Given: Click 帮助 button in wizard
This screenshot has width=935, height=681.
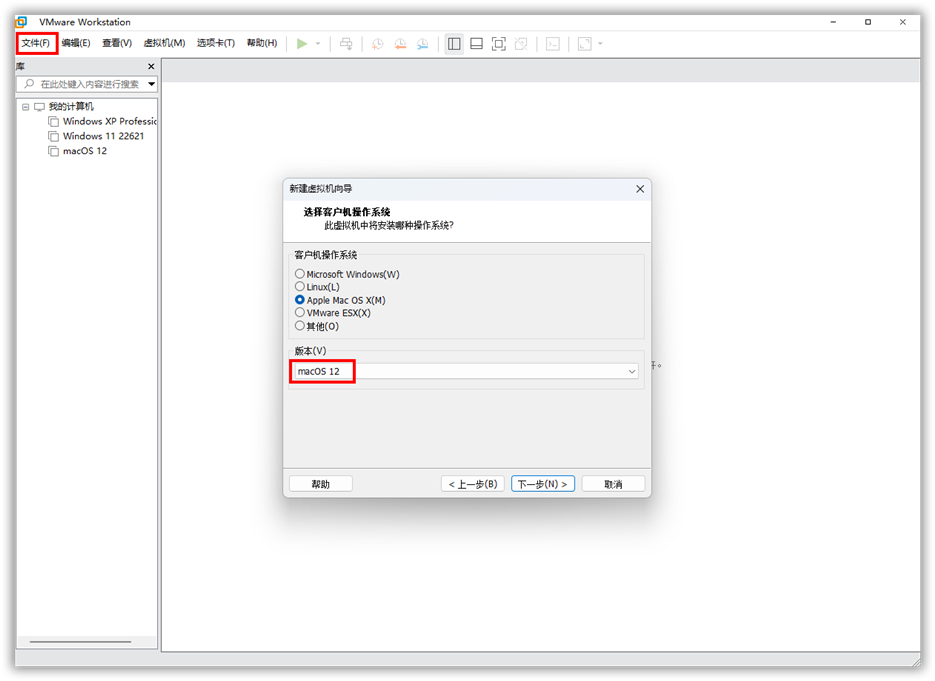Looking at the screenshot, I should click(321, 484).
